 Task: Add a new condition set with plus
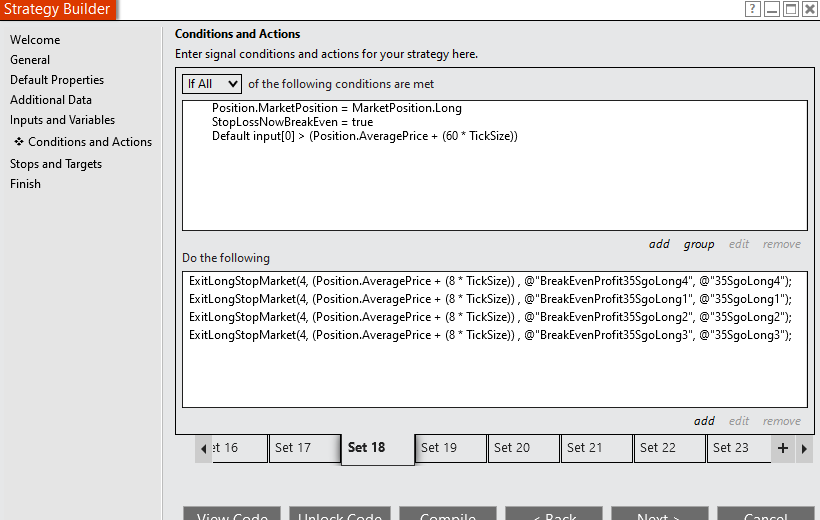tap(782, 448)
